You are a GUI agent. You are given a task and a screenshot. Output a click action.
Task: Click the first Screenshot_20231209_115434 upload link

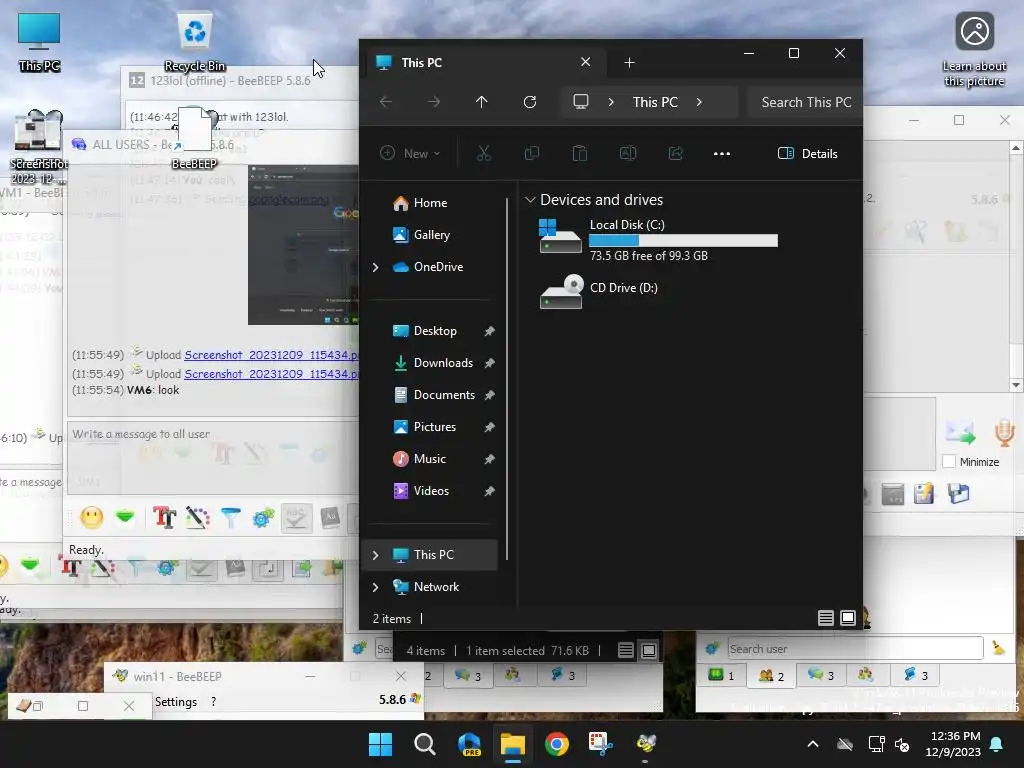coord(271,355)
